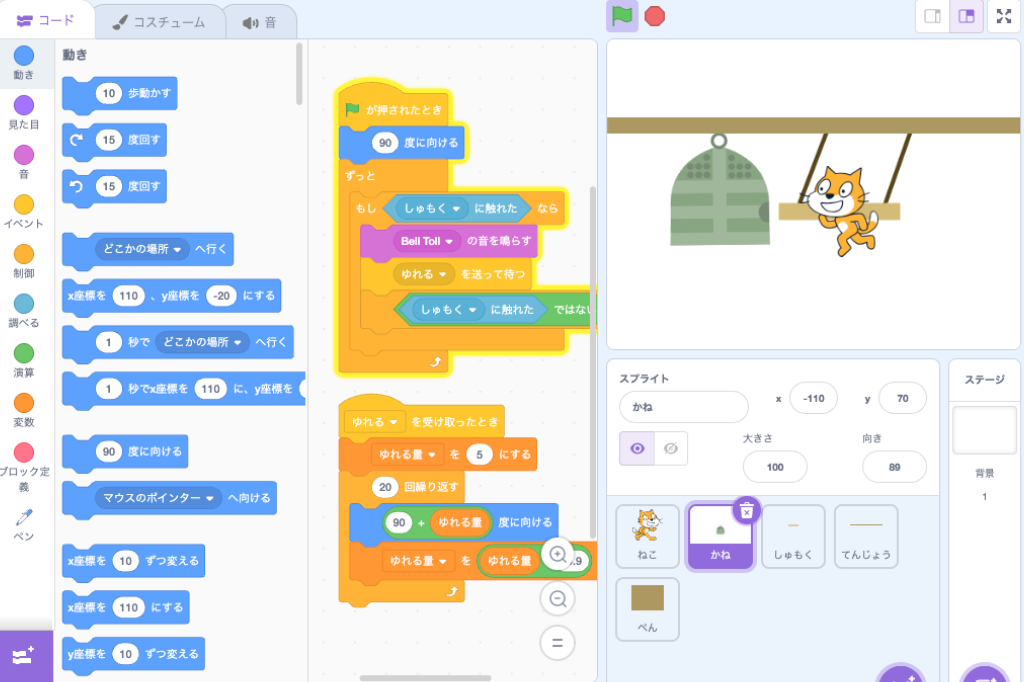Hide the sprite with crossed-eye toggle

coord(670,449)
